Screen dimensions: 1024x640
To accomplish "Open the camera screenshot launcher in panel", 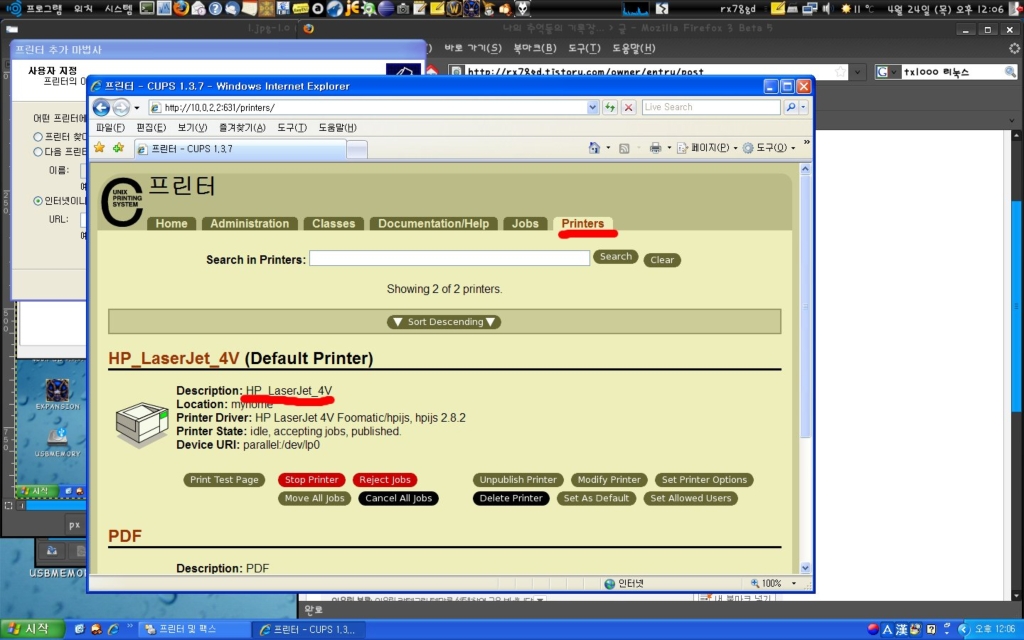I will pos(403,8).
